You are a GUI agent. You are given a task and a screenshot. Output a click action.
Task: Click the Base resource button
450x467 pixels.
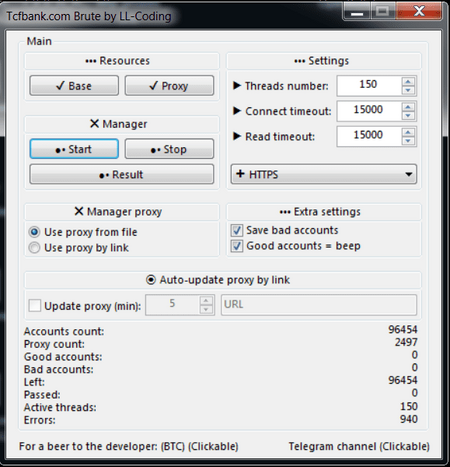[x=74, y=86]
